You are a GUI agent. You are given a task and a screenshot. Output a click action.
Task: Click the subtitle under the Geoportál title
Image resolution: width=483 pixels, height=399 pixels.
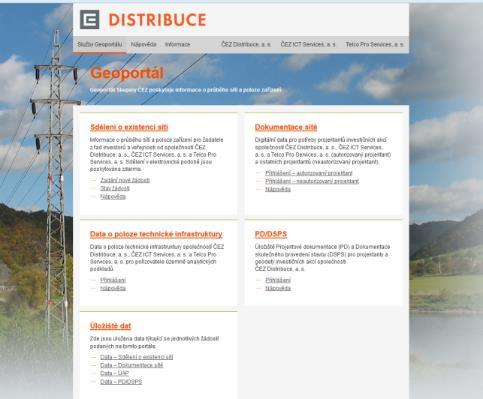pyautogui.click(x=186, y=90)
